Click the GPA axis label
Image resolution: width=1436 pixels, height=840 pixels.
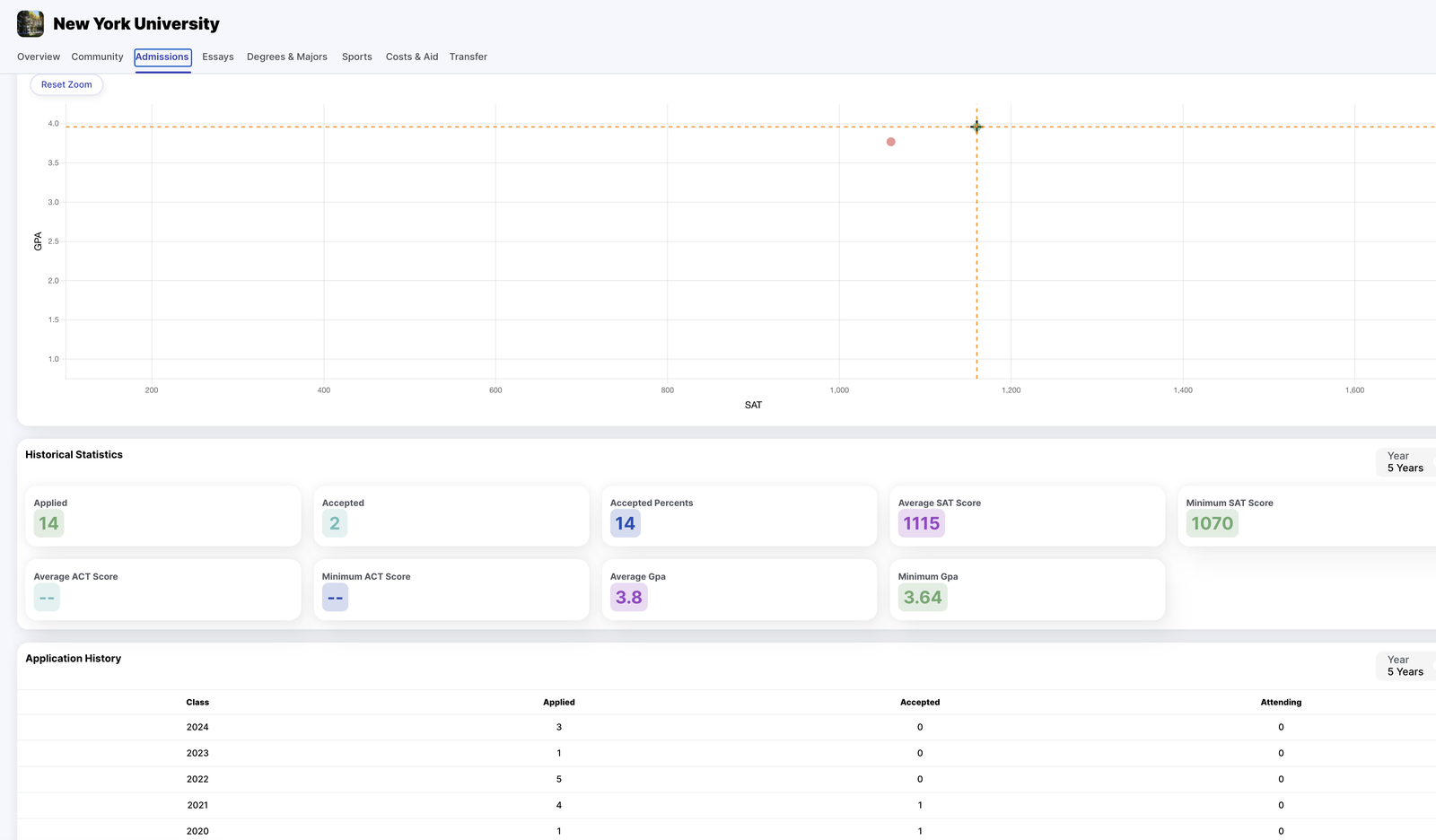(38, 241)
